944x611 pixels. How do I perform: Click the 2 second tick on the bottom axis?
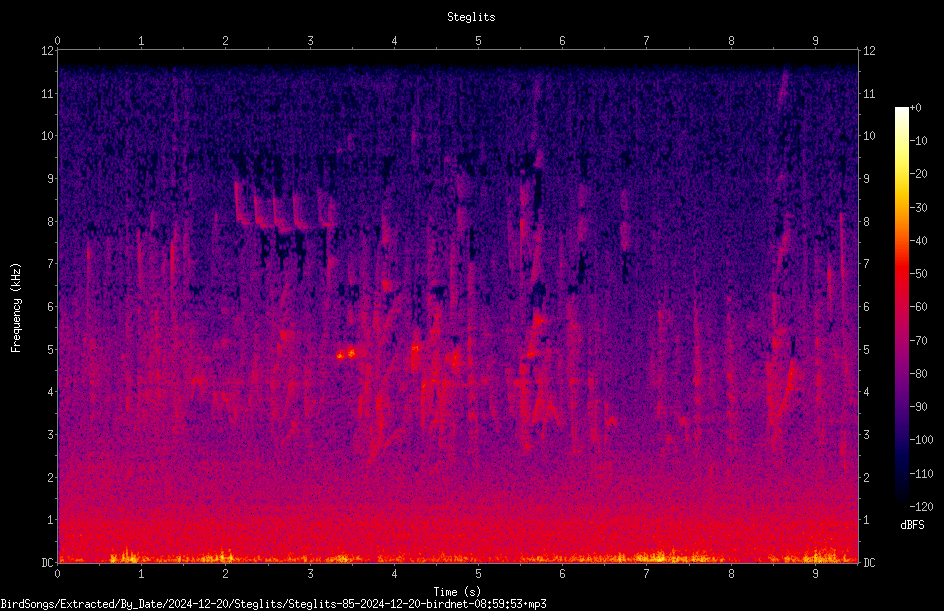(225, 574)
